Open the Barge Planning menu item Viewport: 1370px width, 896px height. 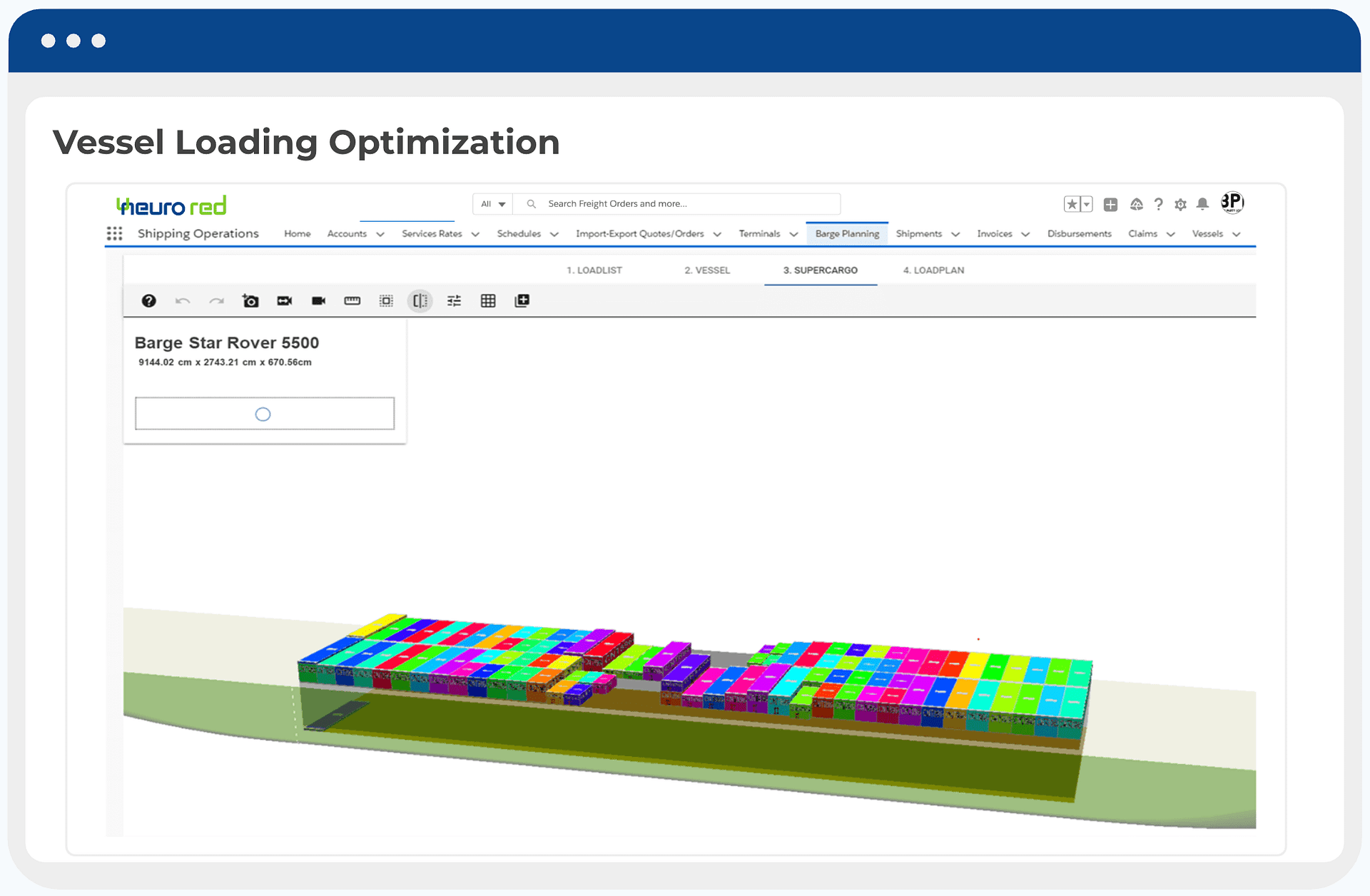tap(846, 233)
